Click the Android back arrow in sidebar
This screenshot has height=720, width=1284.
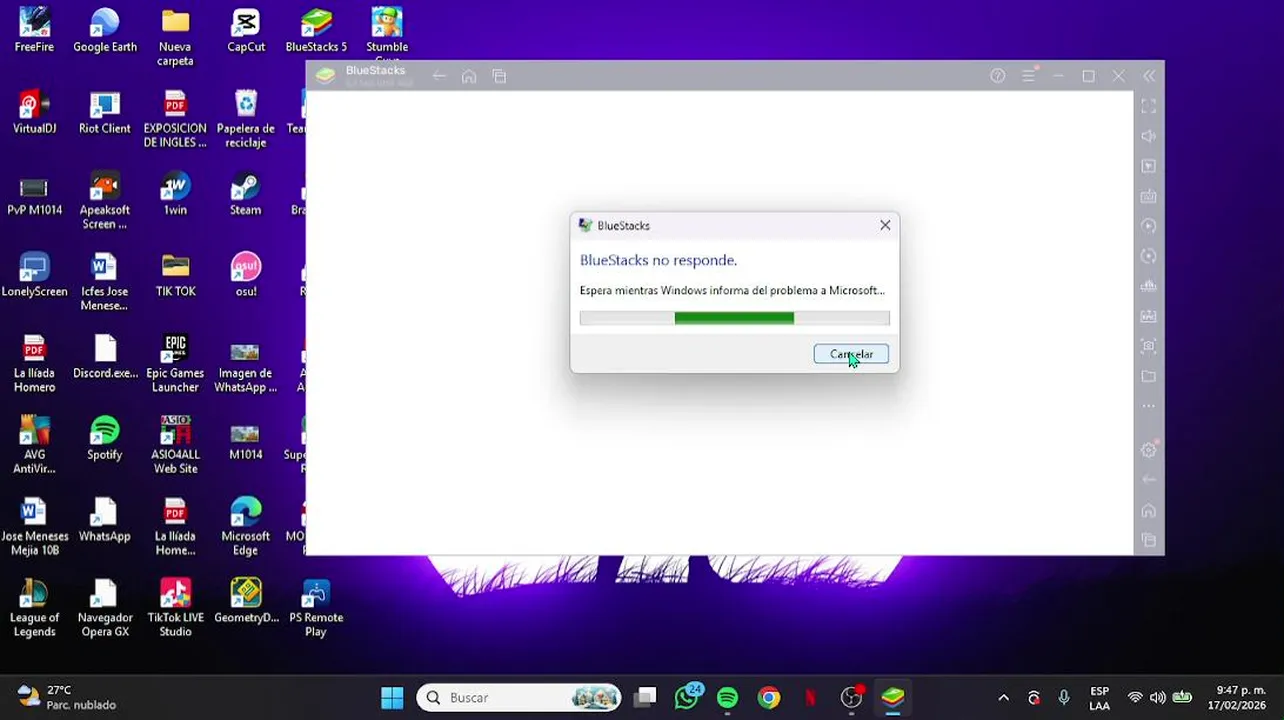click(1149, 480)
